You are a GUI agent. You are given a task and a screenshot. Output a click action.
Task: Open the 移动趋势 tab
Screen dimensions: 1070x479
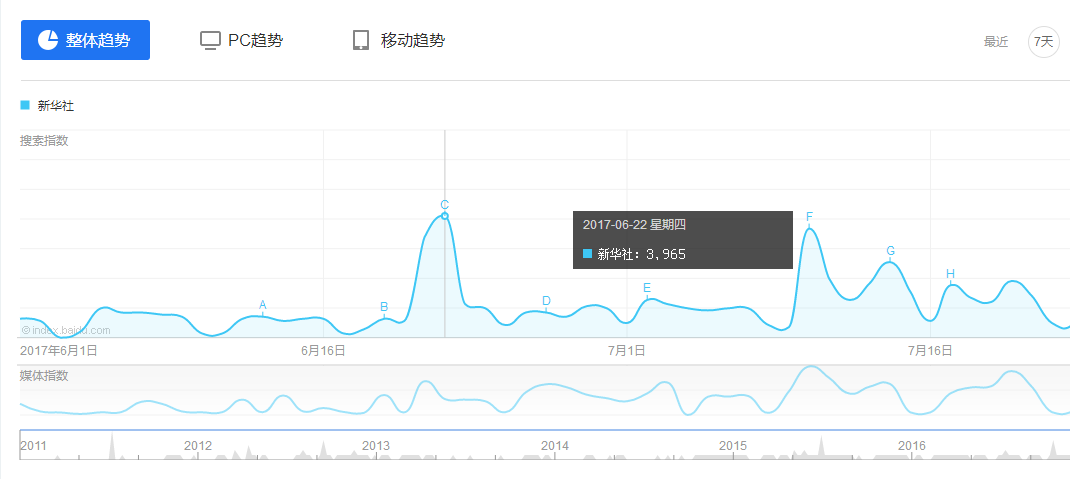(x=399, y=40)
